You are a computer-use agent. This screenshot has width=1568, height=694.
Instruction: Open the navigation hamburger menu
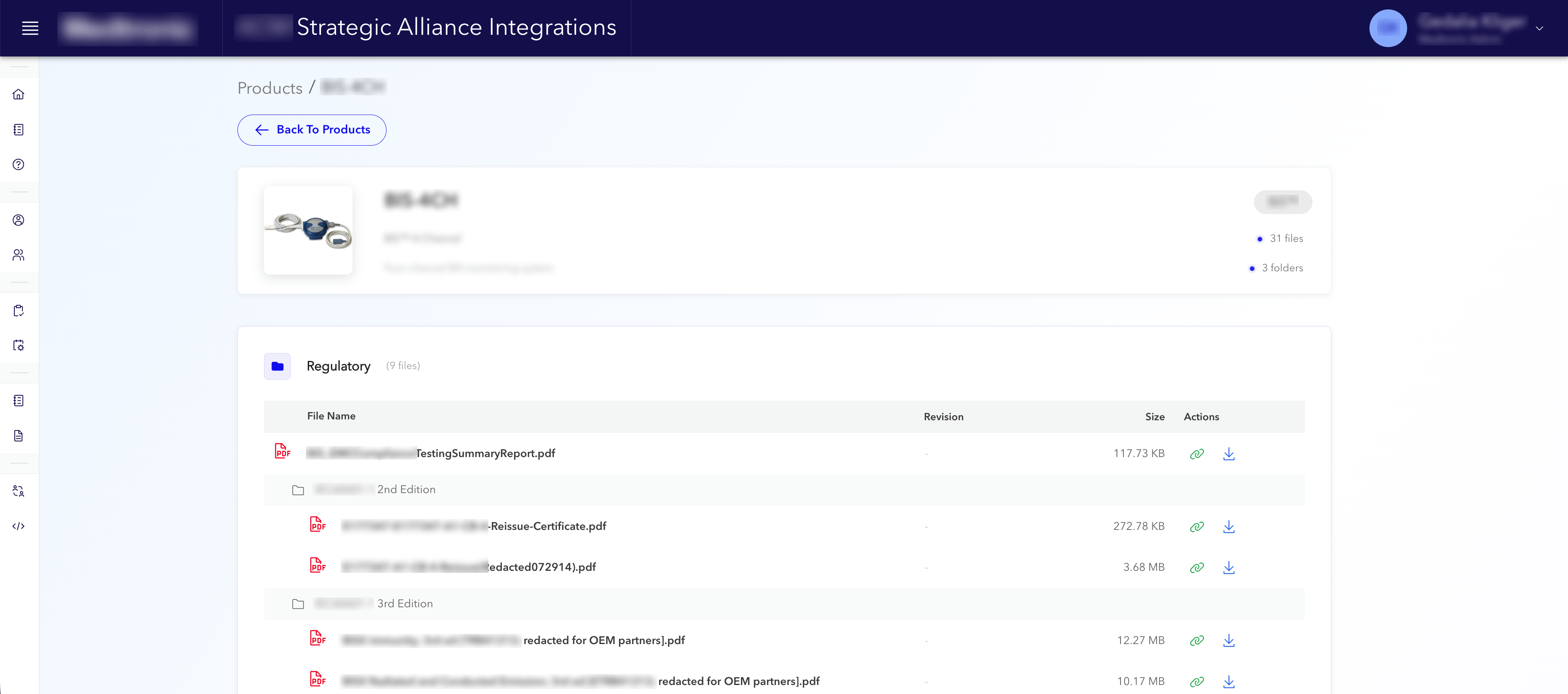(x=30, y=28)
